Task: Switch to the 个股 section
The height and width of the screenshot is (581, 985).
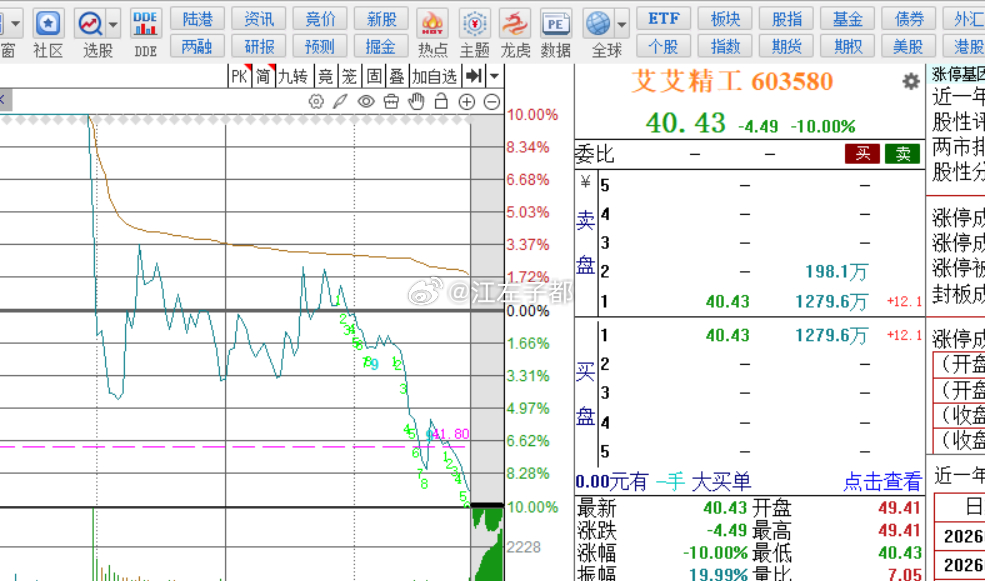Action: click(663, 46)
